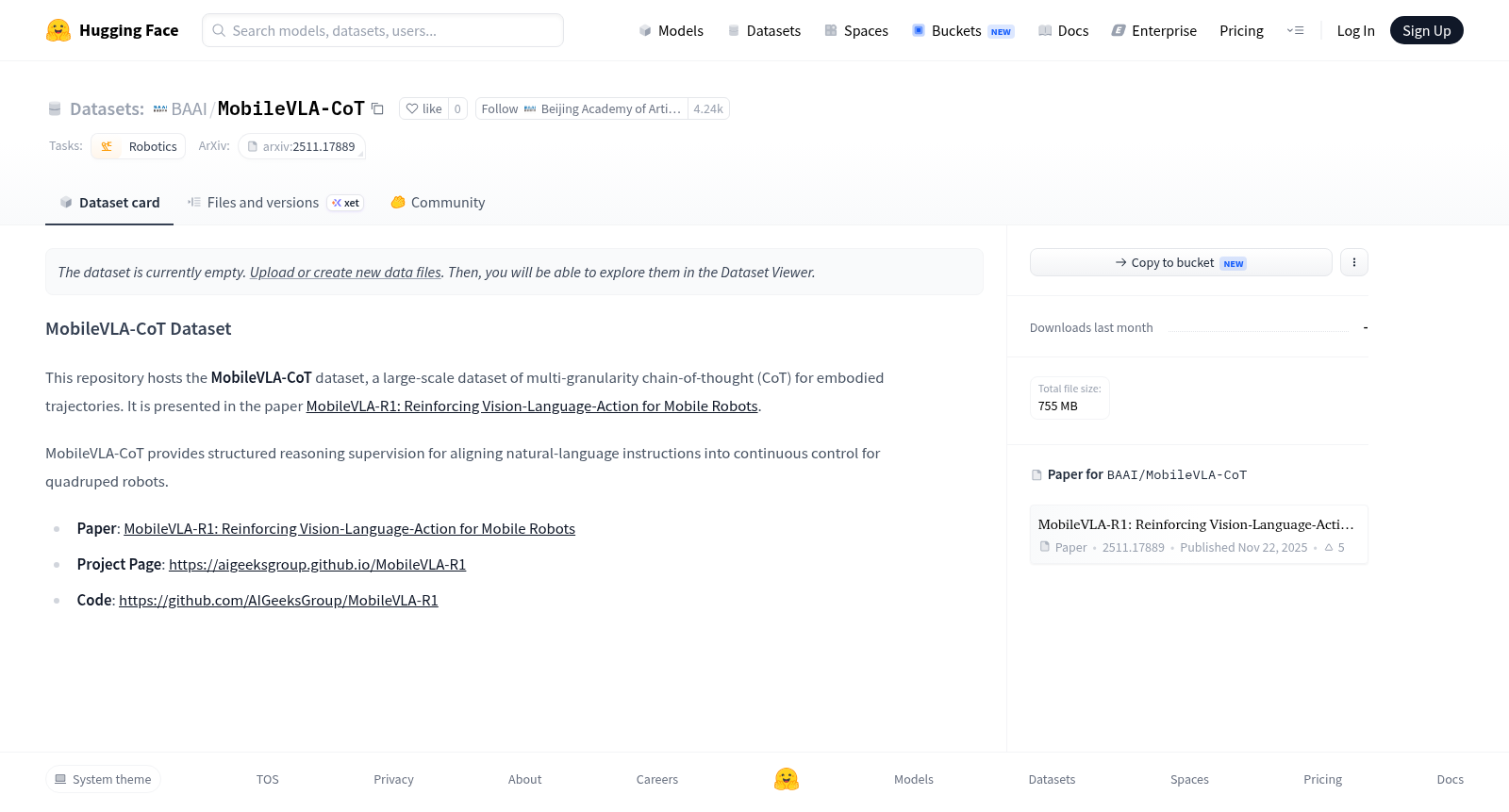Screen dimensions: 1509x812
Task: Open the Careers footer link
Action: click(657, 779)
